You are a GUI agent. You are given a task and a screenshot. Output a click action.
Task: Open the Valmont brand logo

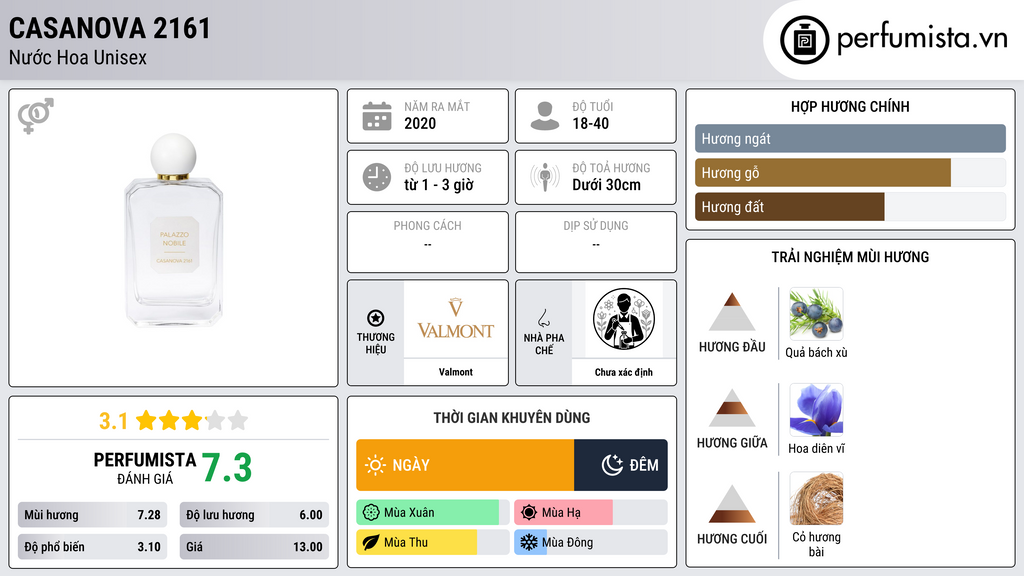click(x=456, y=319)
